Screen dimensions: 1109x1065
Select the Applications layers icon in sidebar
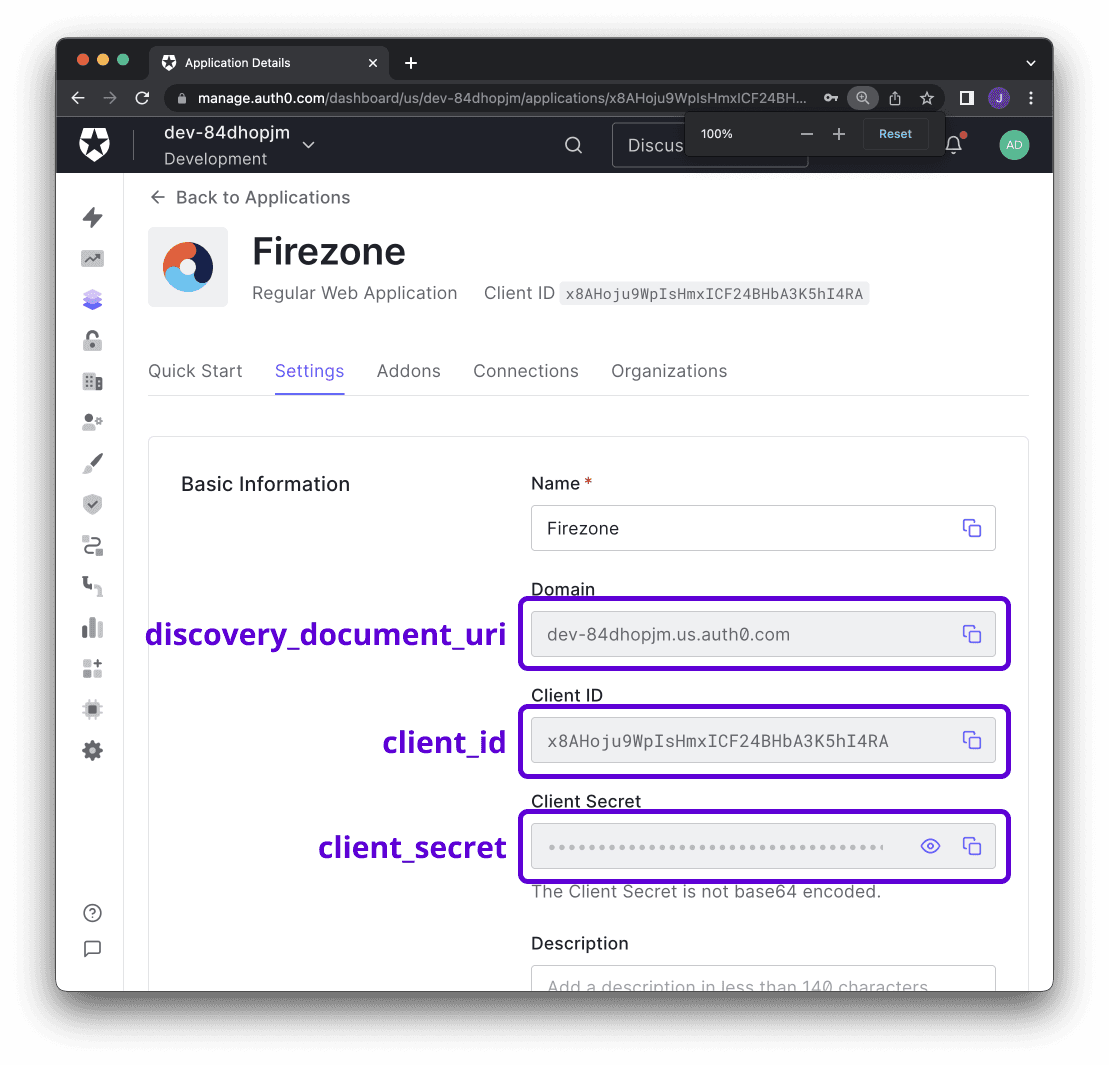click(92, 299)
